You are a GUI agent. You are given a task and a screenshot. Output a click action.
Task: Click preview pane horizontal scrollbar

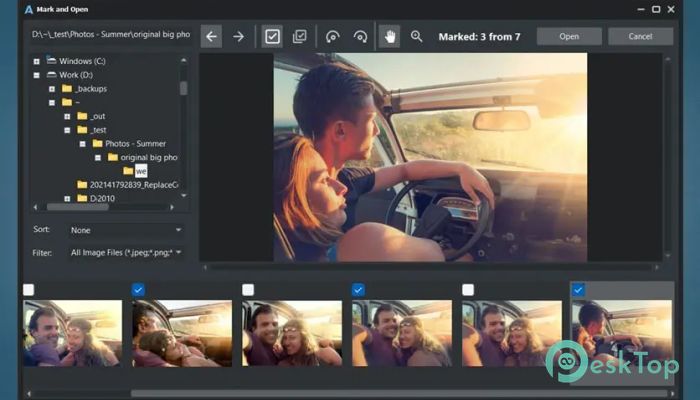click(x=431, y=267)
